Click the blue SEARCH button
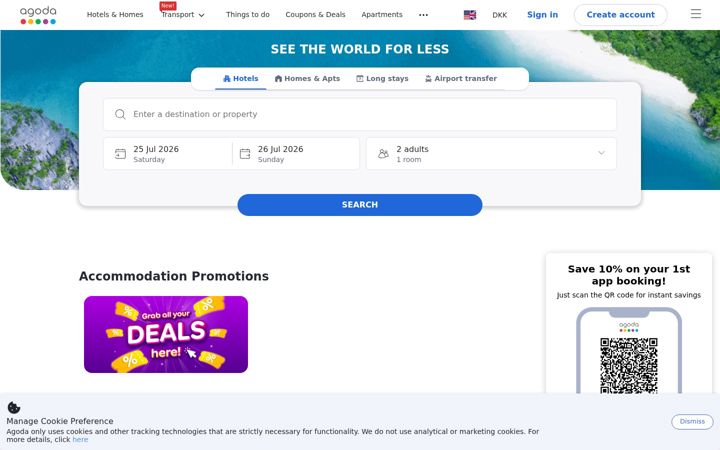Screen dimensions: 720x450 tap(360, 205)
